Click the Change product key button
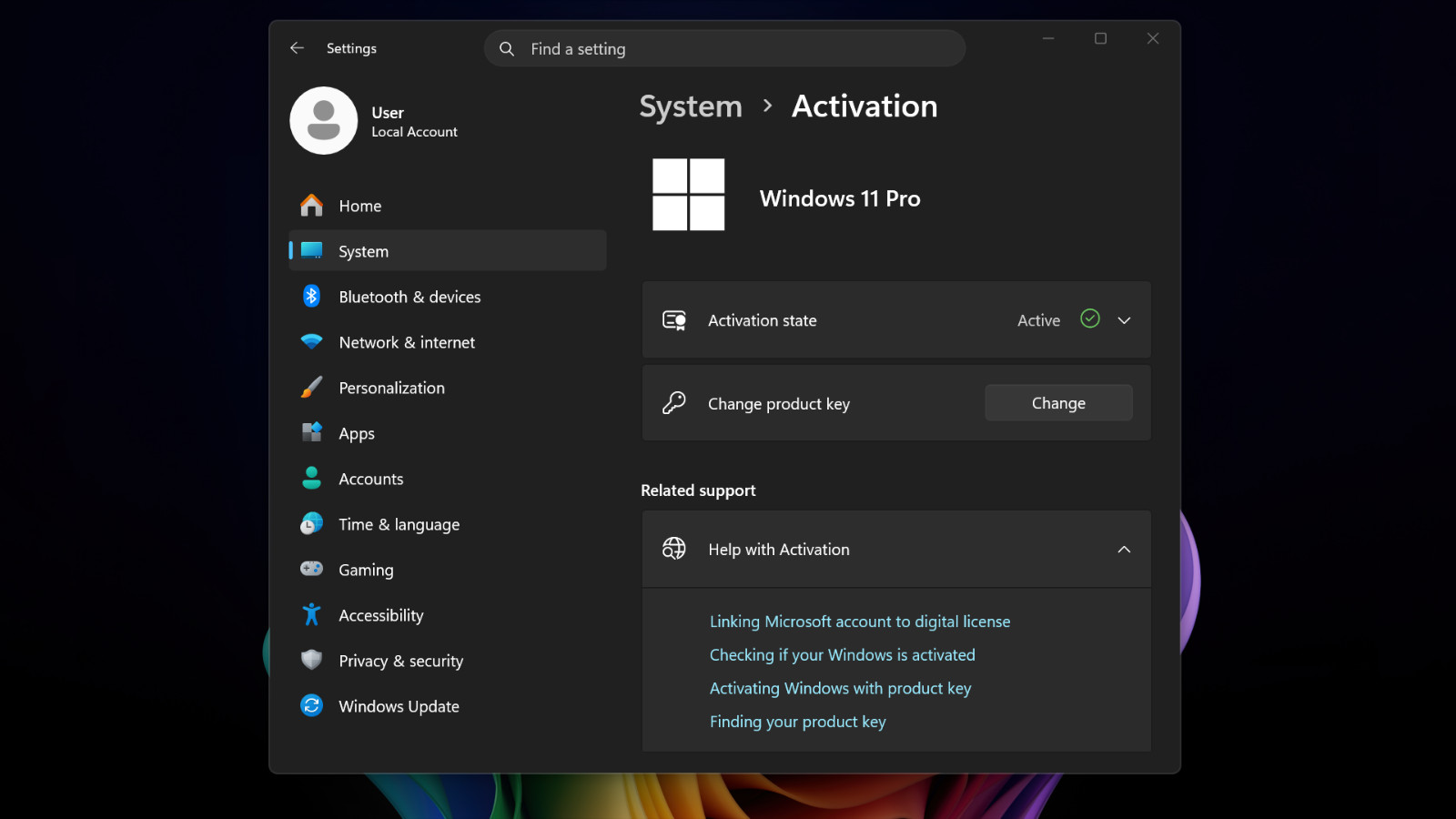The image size is (1456, 819). click(x=1058, y=403)
